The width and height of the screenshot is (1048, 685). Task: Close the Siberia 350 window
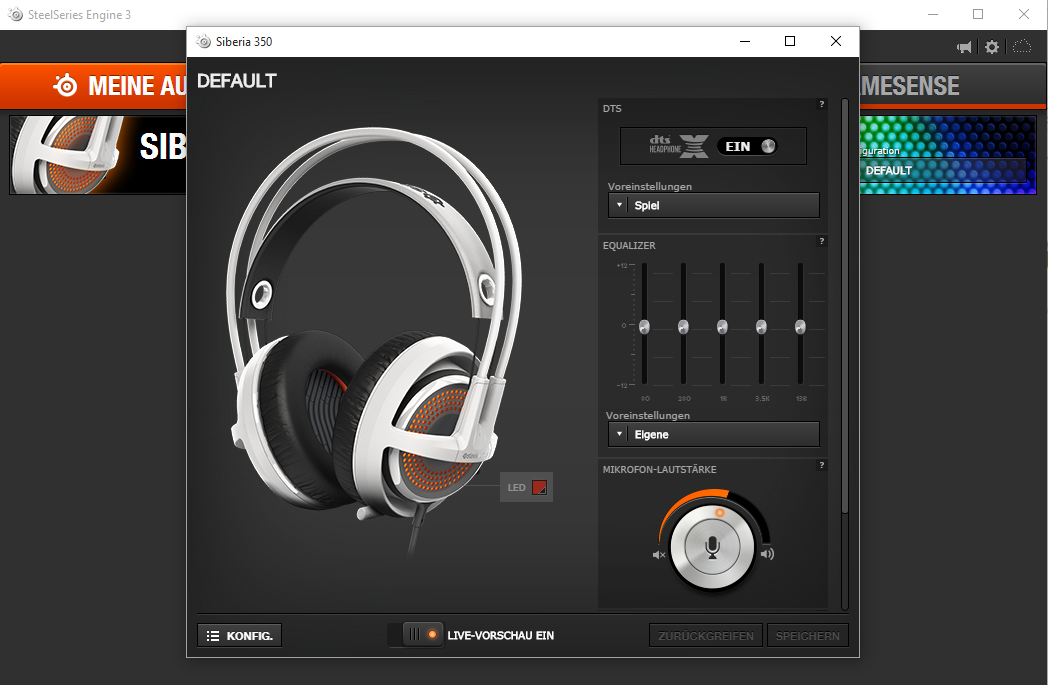pos(835,41)
